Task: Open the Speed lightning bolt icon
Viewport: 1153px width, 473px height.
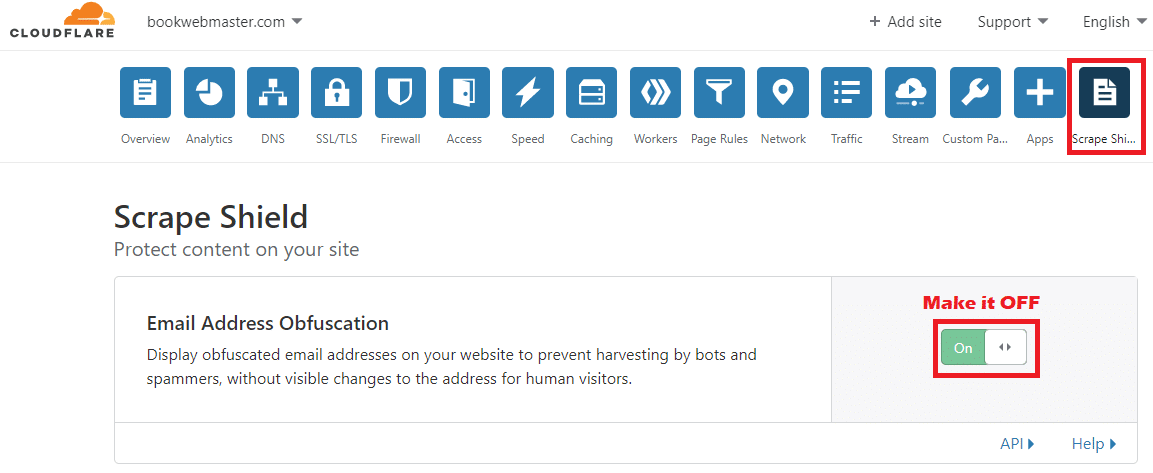Action: pos(528,93)
